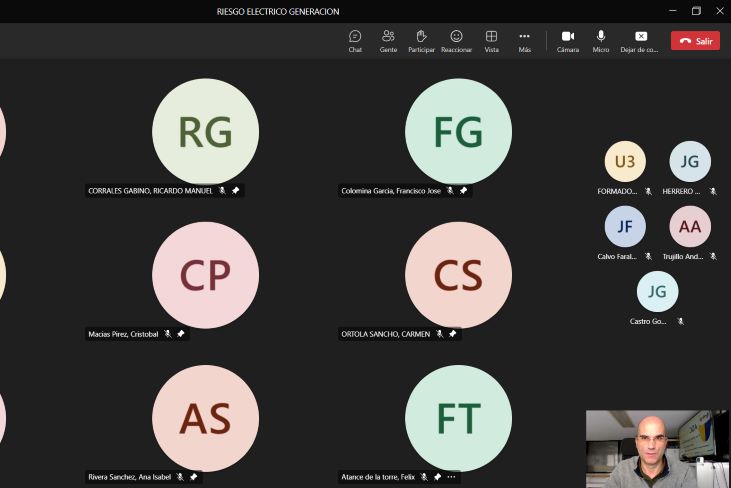Select the CP avatar circle
731x488 pixels.
[x=206, y=275]
